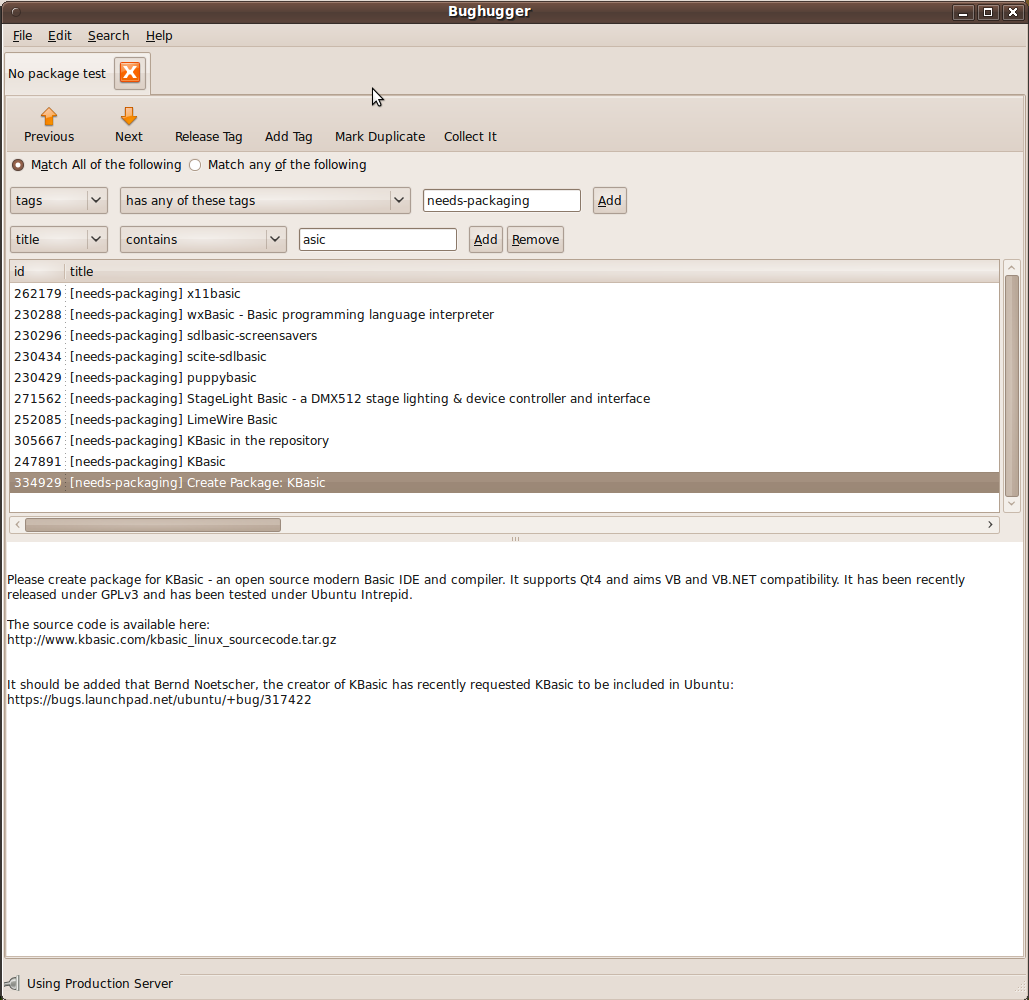Screen dimensions: 1029x1000
Task: Select bug 305667 KBasic in the repository
Action: pos(505,440)
